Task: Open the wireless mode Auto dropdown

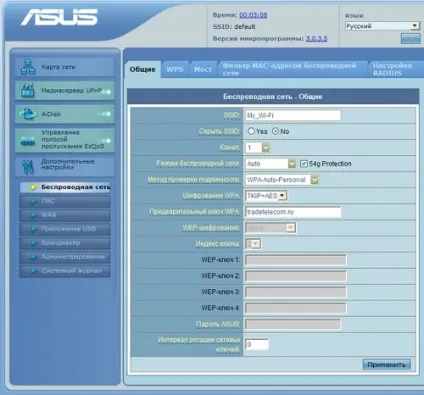Action: 271,164
